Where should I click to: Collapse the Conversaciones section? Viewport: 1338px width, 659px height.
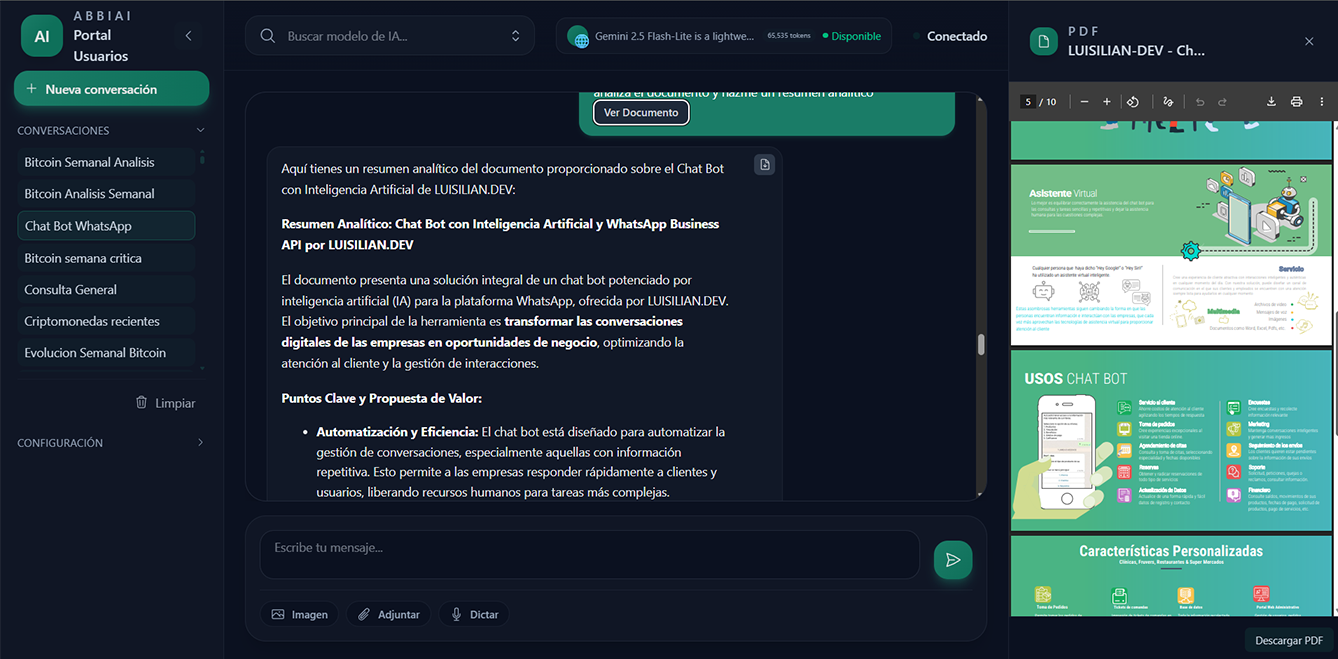click(200, 131)
